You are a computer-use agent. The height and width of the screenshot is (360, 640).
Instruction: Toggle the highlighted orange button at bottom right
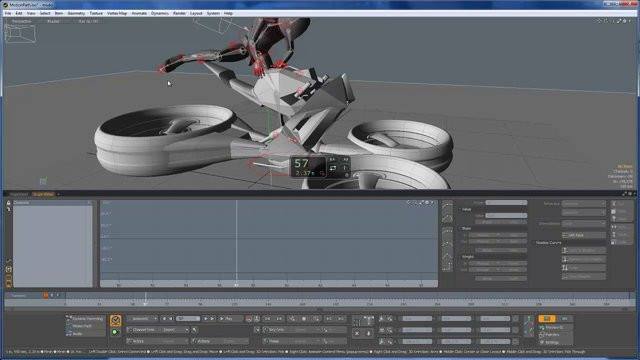point(547,318)
